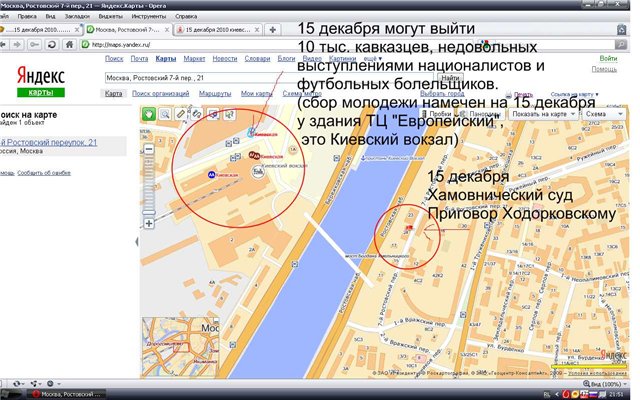
Task: Select the ruler distance measuring tool
Action: pos(181,113)
